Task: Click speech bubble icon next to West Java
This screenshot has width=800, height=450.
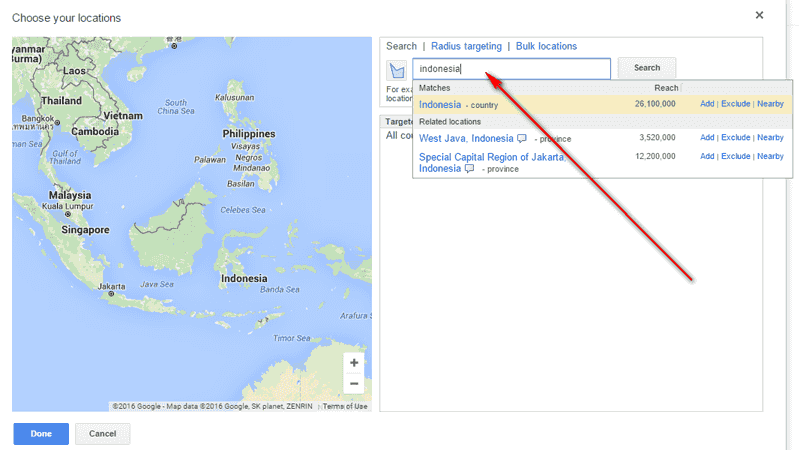Action: pyautogui.click(x=521, y=138)
